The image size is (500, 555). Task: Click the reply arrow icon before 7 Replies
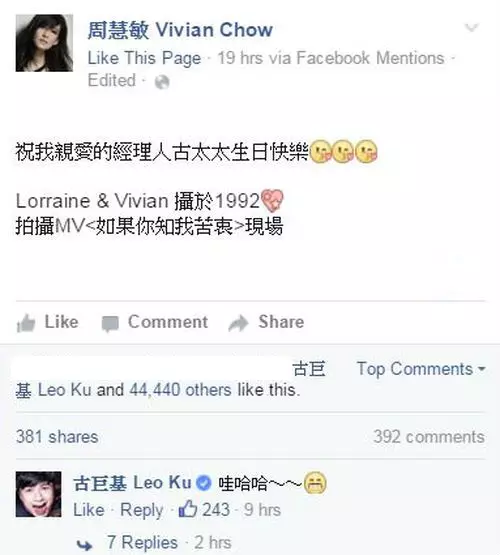coord(85,545)
